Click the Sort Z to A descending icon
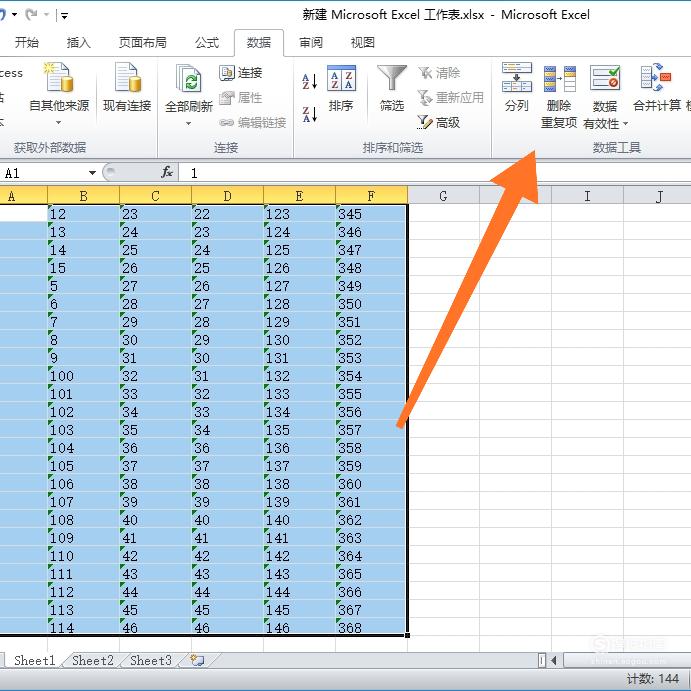Screen dimensions: 691x691 [x=309, y=114]
